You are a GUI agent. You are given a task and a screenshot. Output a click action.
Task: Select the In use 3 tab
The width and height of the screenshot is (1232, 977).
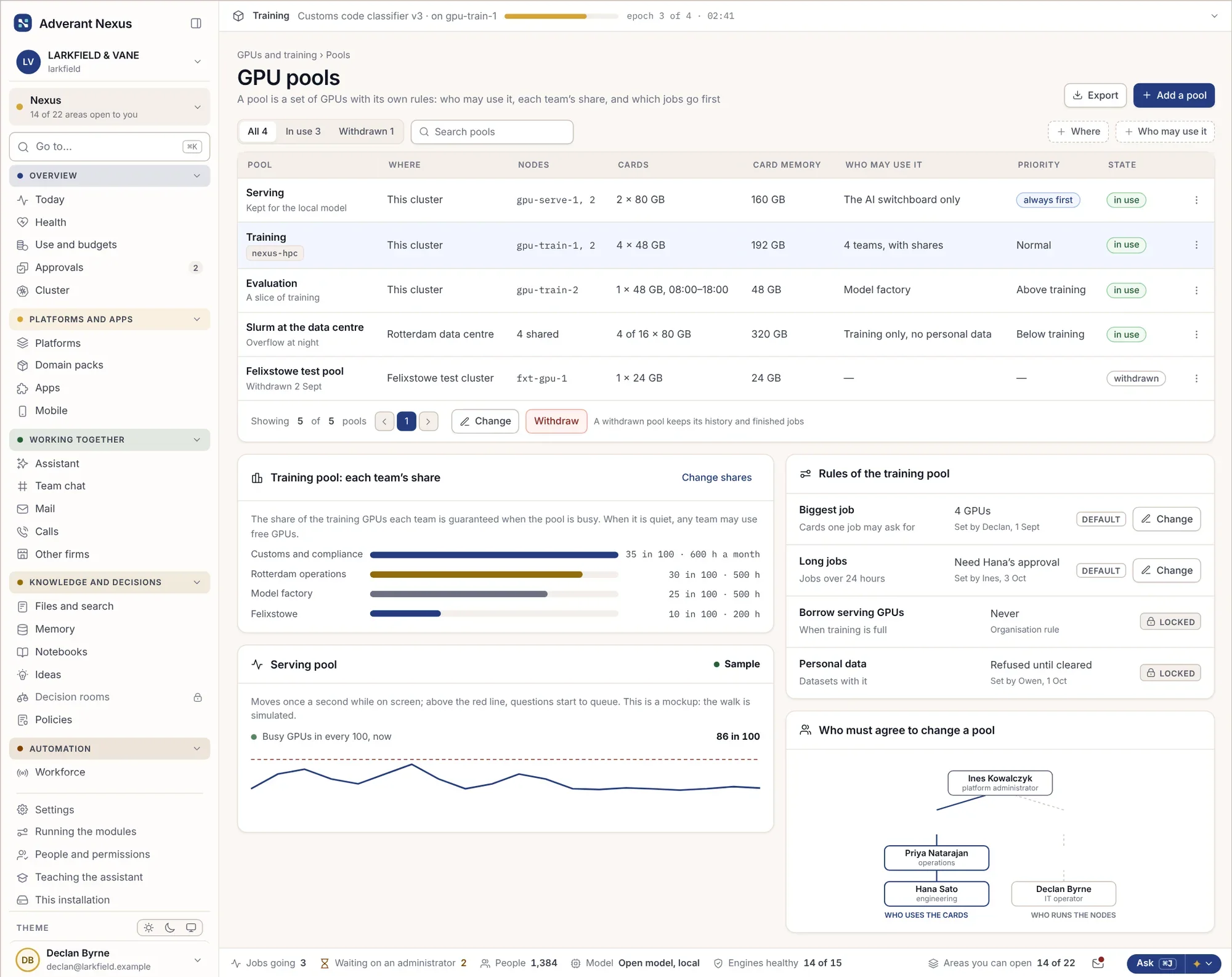303,131
